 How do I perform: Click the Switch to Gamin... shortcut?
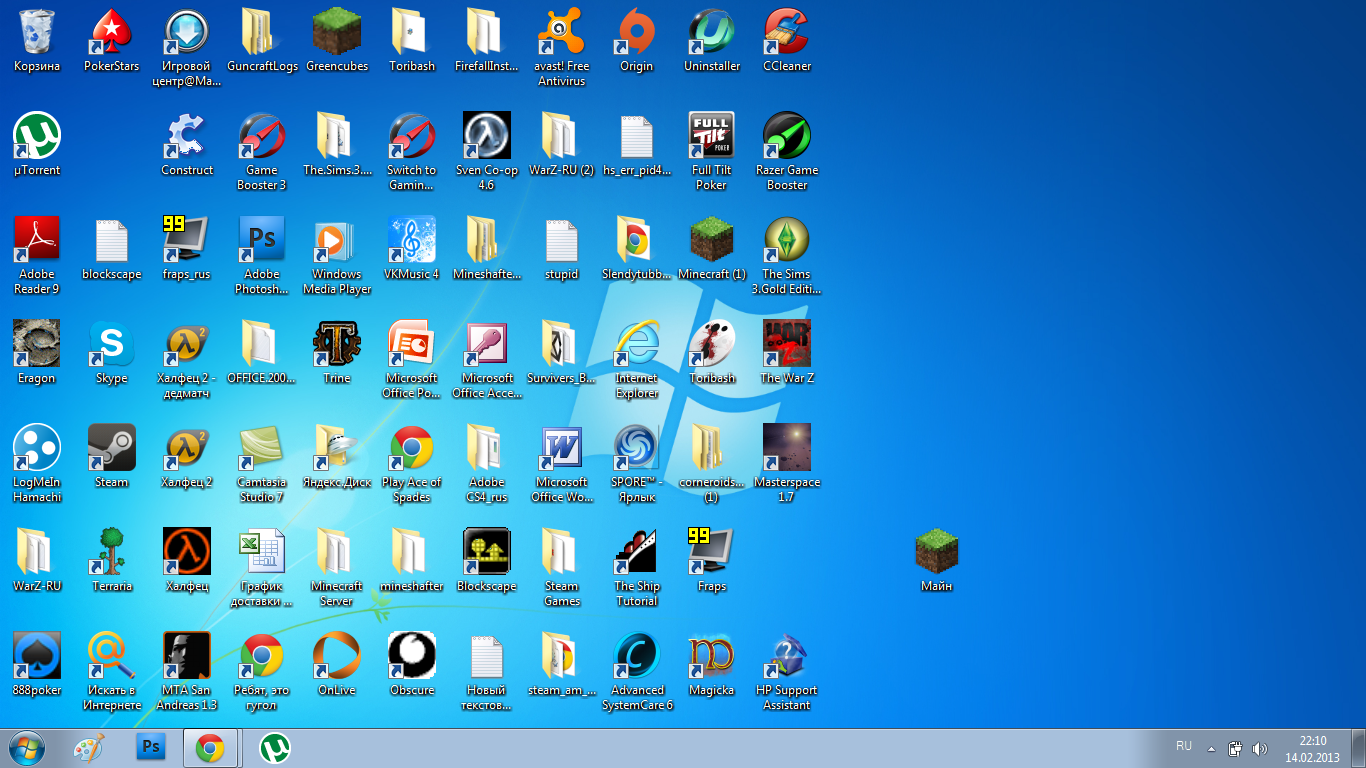(x=412, y=136)
